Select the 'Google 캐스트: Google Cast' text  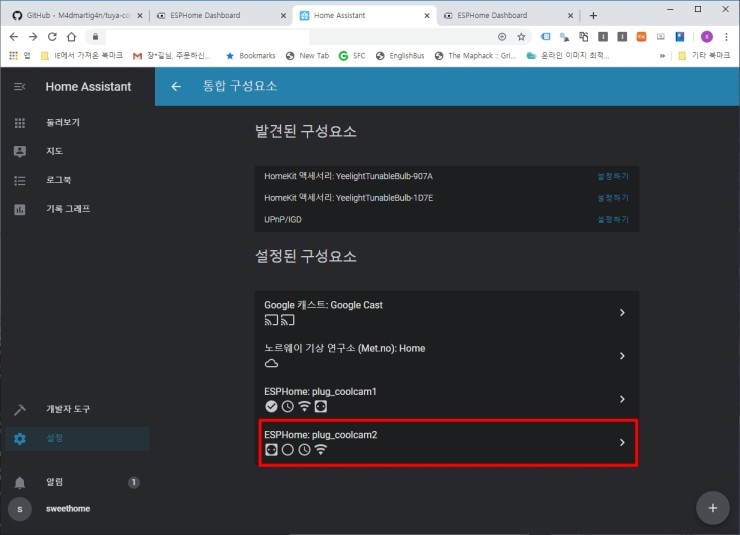(x=323, y=305)
